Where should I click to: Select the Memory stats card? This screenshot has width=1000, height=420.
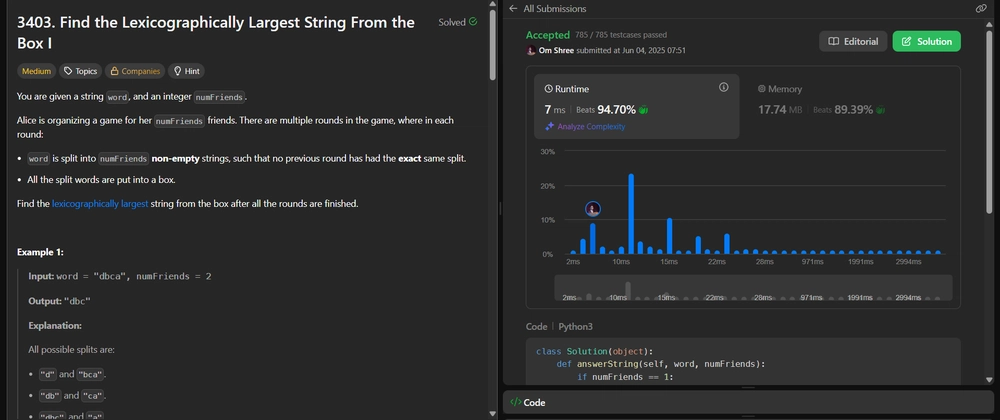[848, 106]
